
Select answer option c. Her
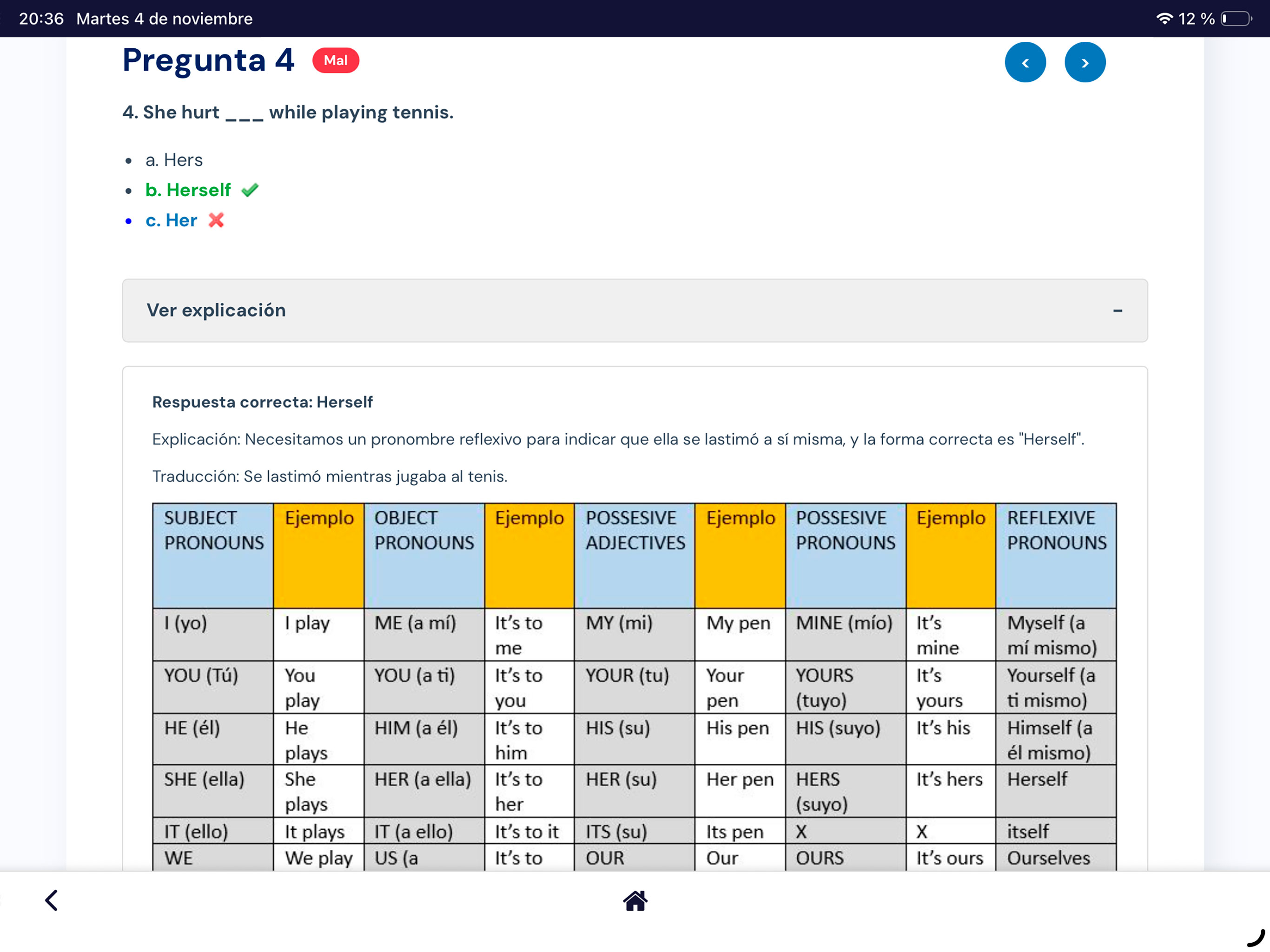[x=171, y=220]
